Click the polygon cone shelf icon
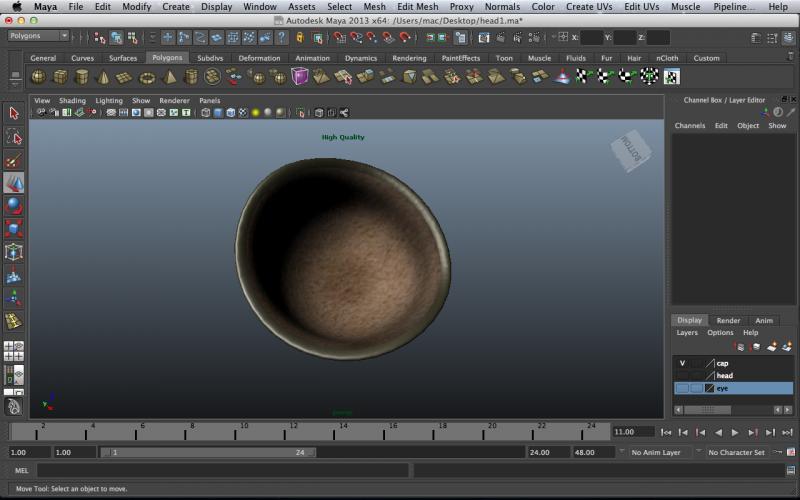This screenshot has height=500, width=800. (103, 77)
